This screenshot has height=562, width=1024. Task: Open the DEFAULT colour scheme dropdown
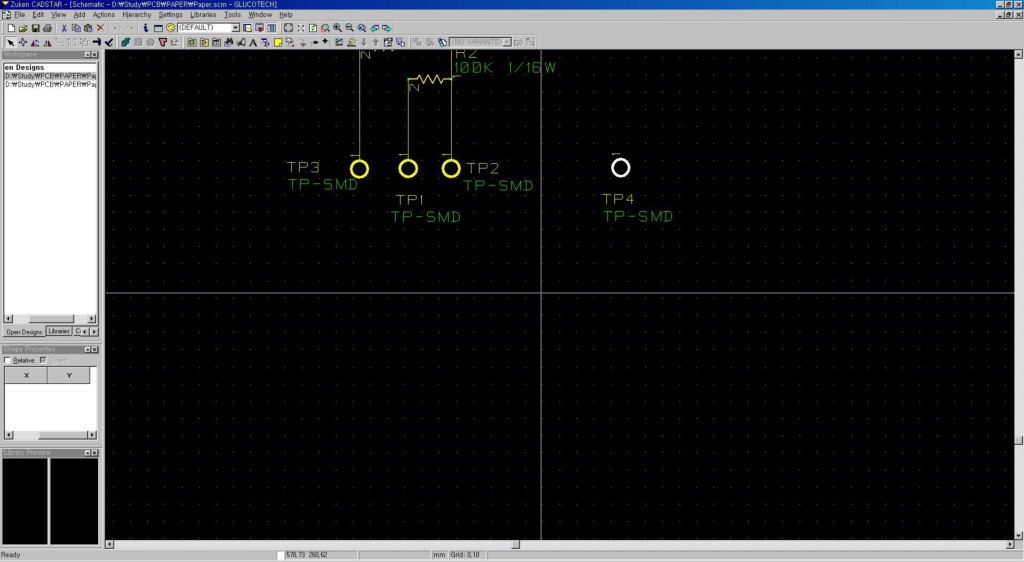pos(235,28)
